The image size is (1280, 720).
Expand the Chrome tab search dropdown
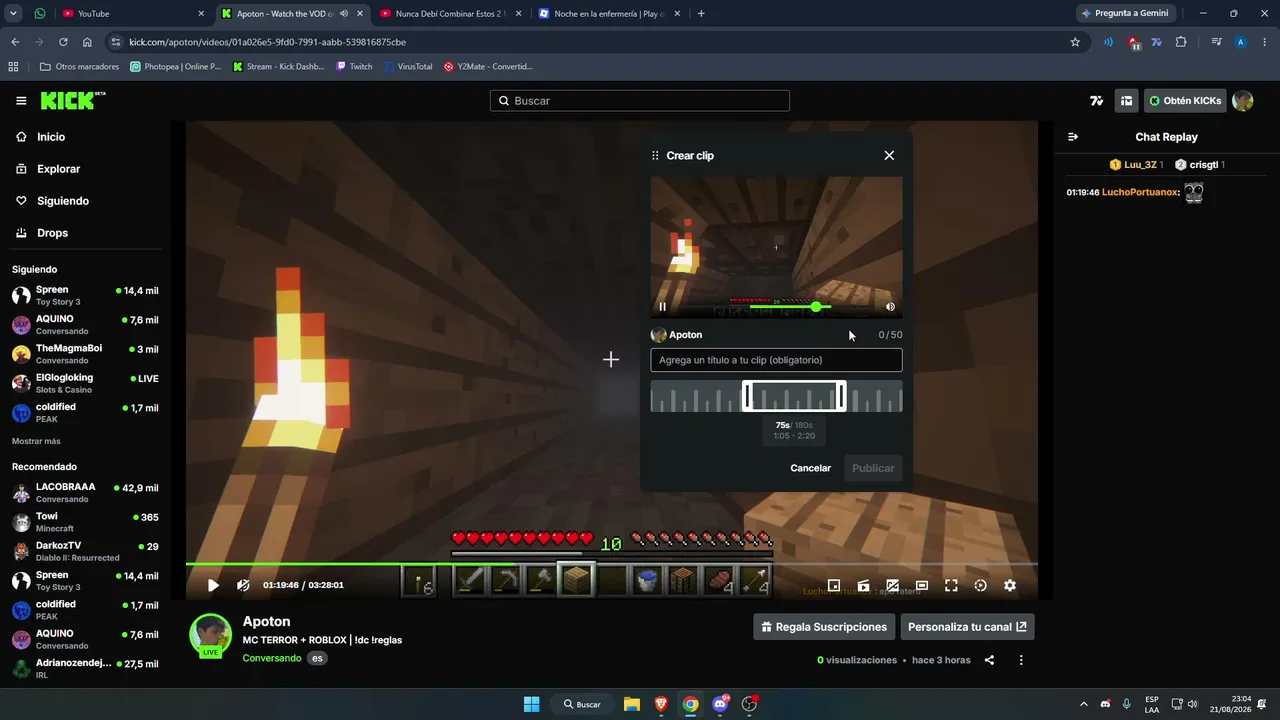(14, 14)
